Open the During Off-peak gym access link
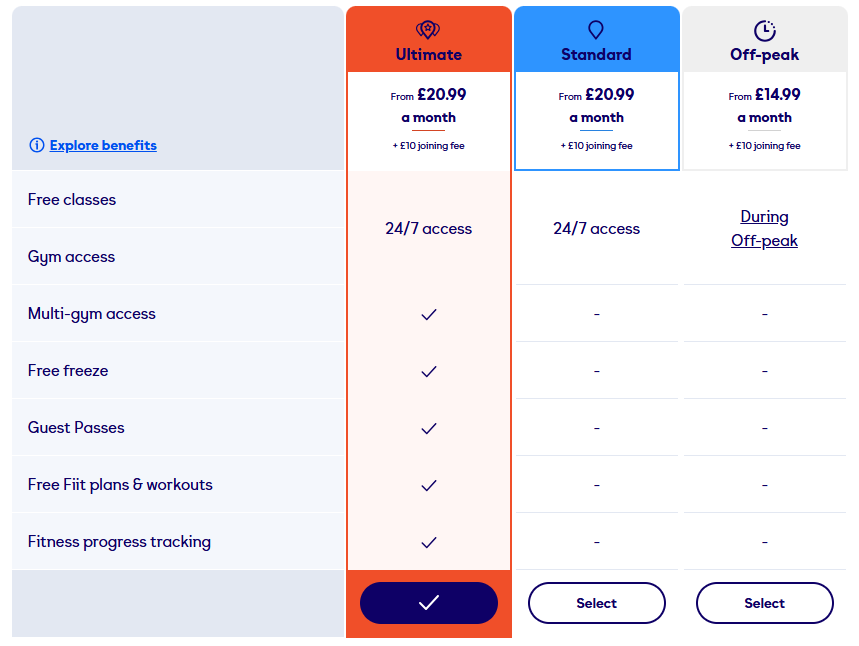Viewport: 859px width, 646px height. point(764,228)
